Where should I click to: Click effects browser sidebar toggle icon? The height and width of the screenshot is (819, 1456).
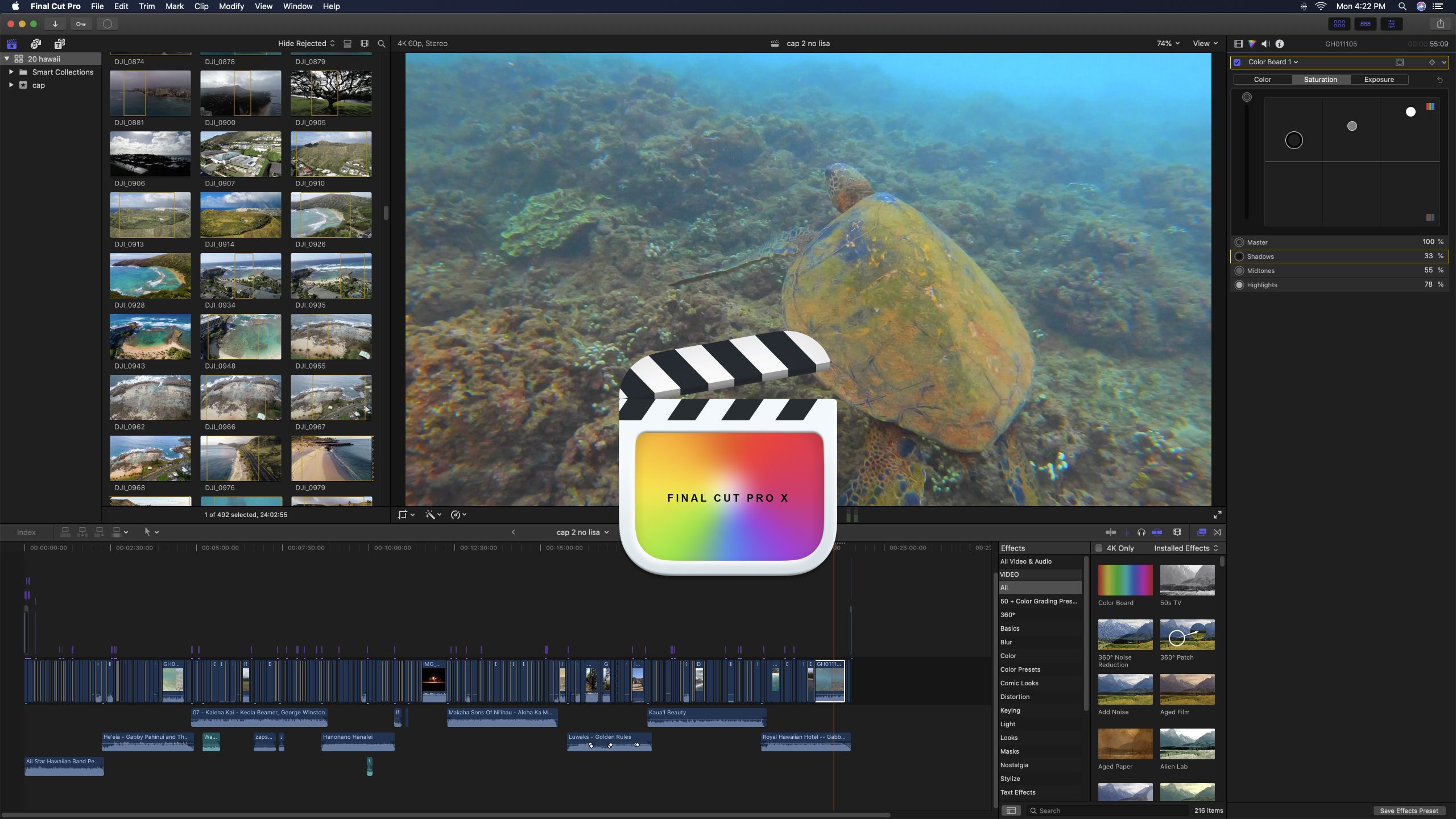(1011, 810)
